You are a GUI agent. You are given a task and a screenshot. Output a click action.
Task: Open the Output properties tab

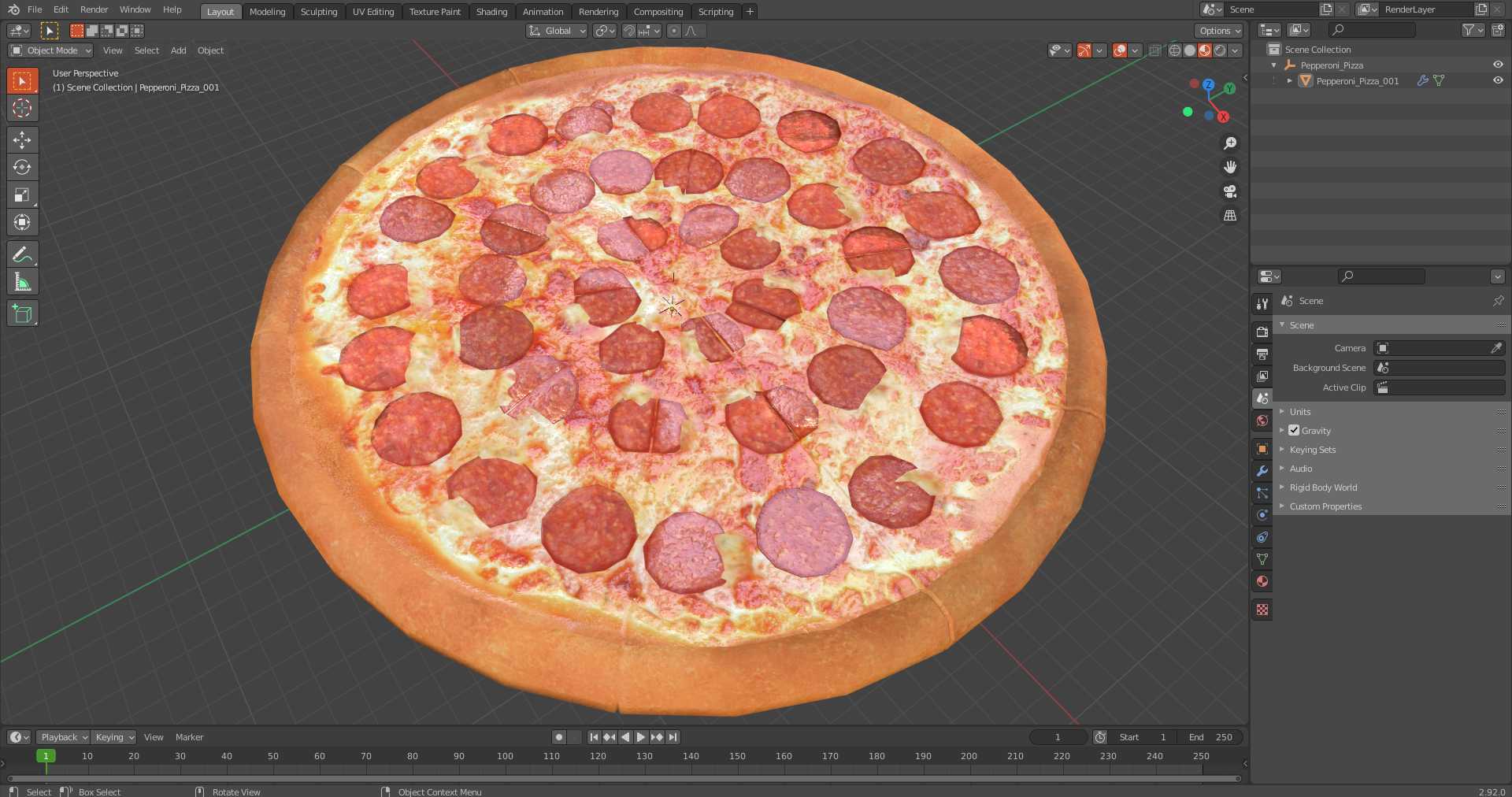coord(1262,354)
